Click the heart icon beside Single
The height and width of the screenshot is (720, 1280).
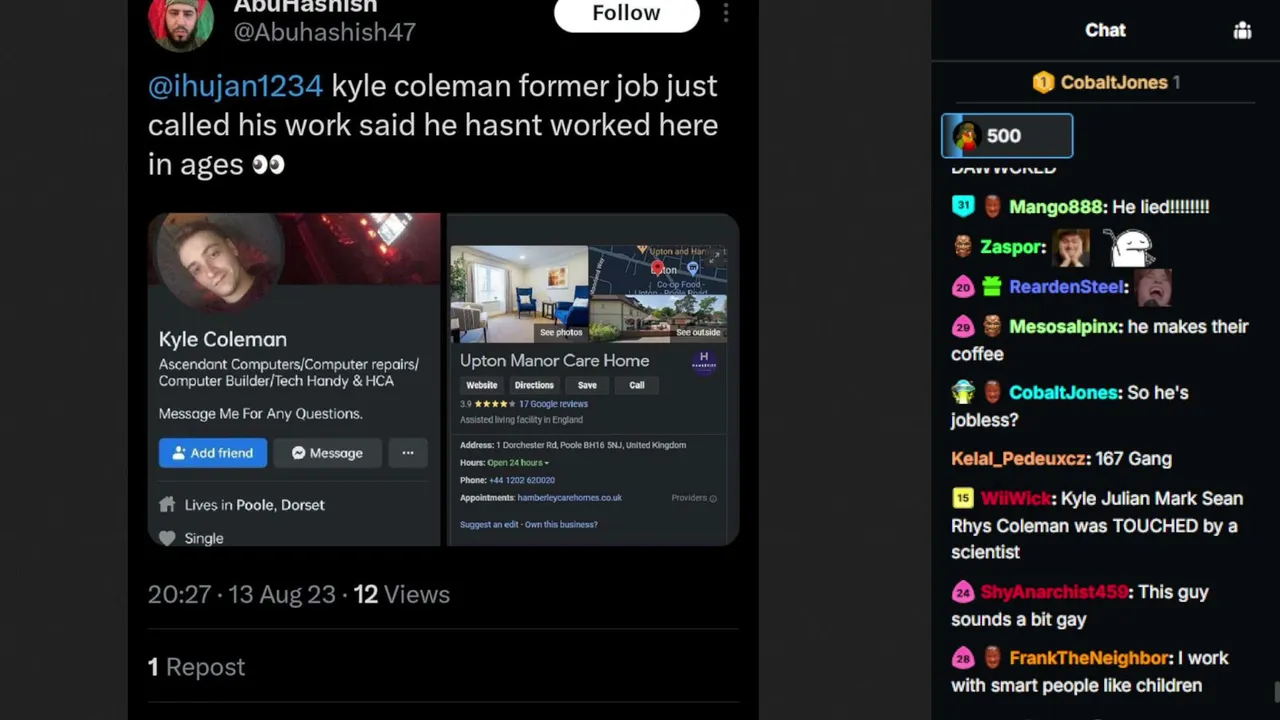(x=167, y=538)
